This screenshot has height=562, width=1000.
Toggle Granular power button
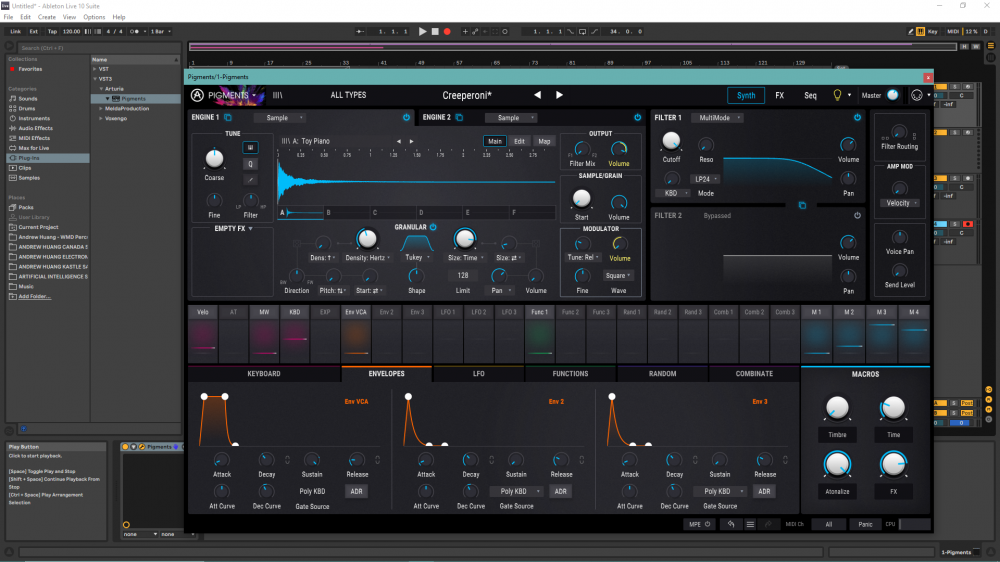(x=433, y=227)
